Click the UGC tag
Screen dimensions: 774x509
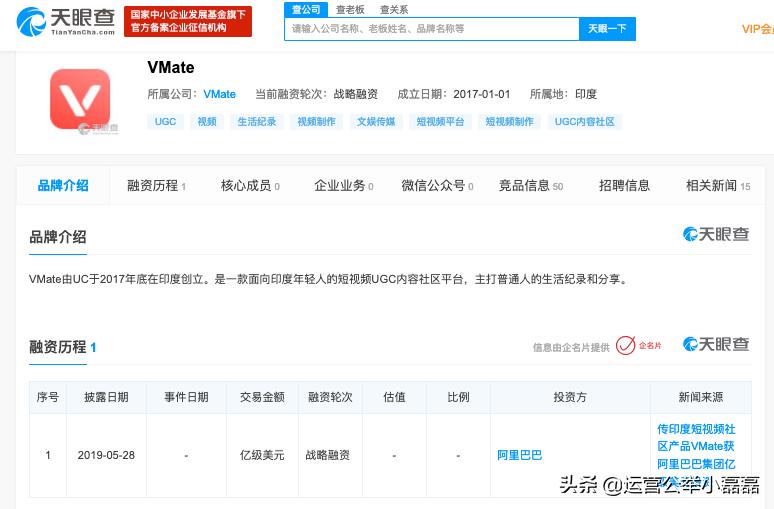pyautogui.click(x=165, y=121)
